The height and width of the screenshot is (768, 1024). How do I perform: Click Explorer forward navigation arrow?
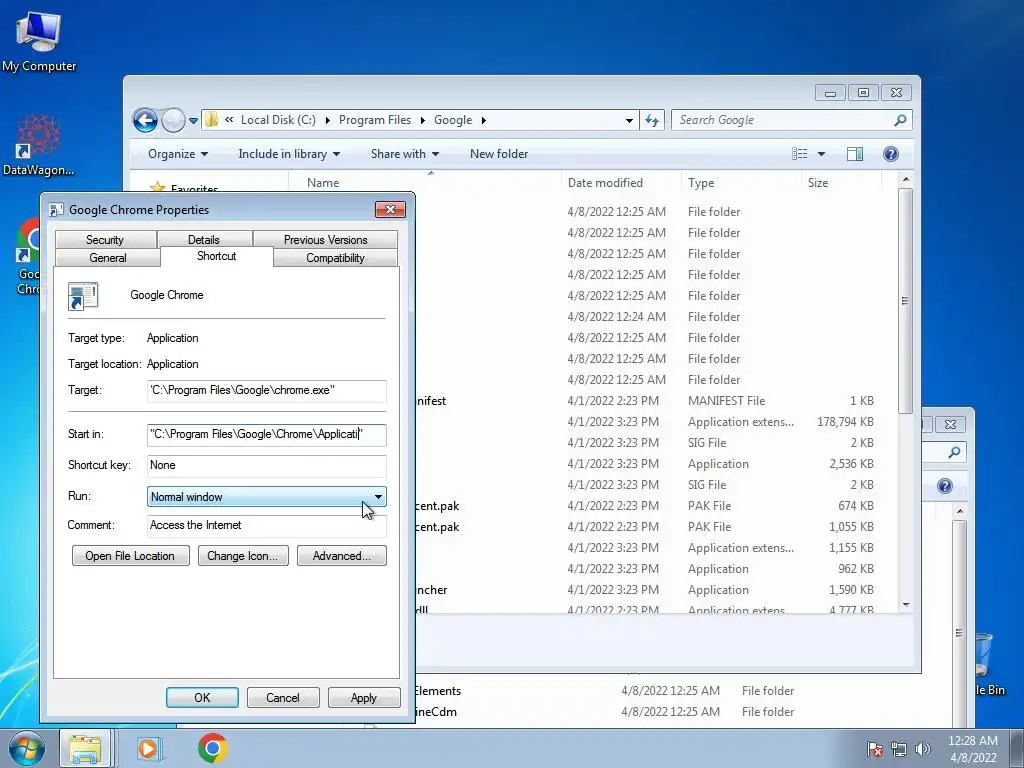173,120
